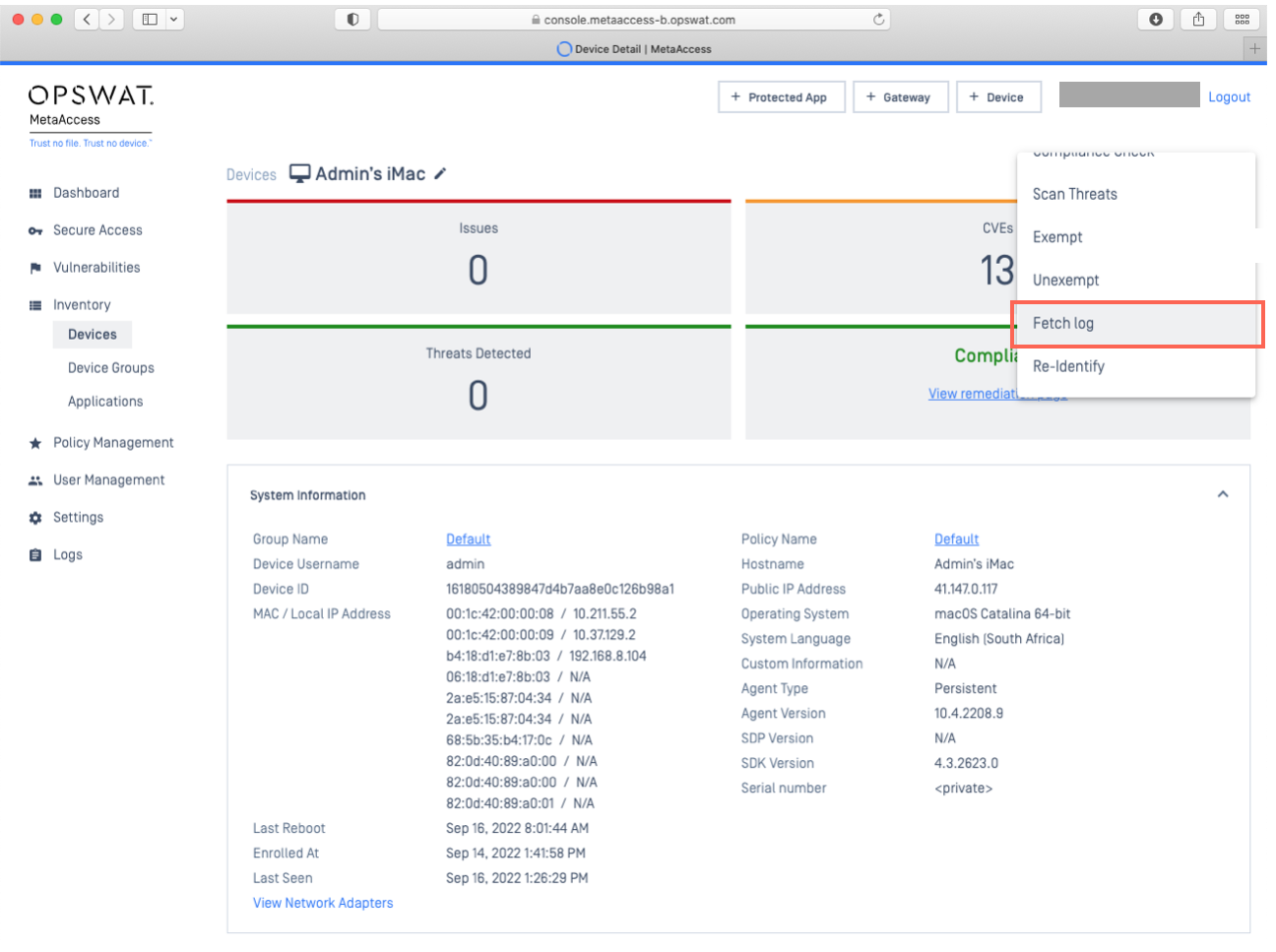Show Safari tab overview icon
The height and width of the screenshot is (952, 1276).
click(1242, 19)
